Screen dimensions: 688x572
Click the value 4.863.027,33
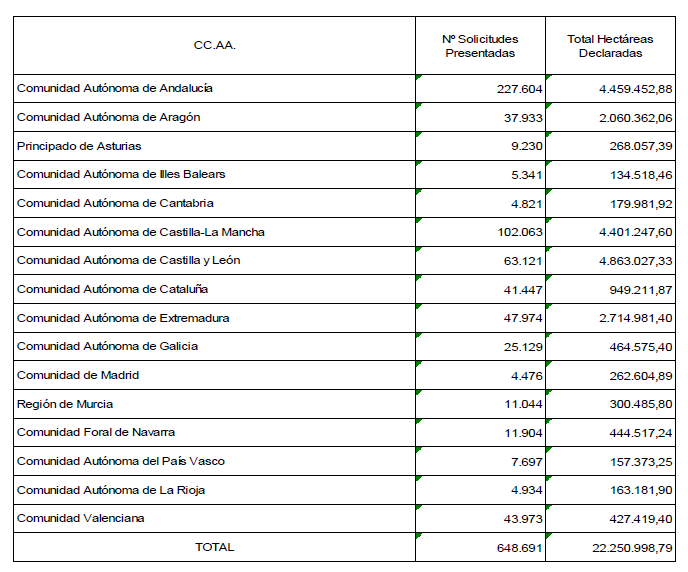[635, 261]
